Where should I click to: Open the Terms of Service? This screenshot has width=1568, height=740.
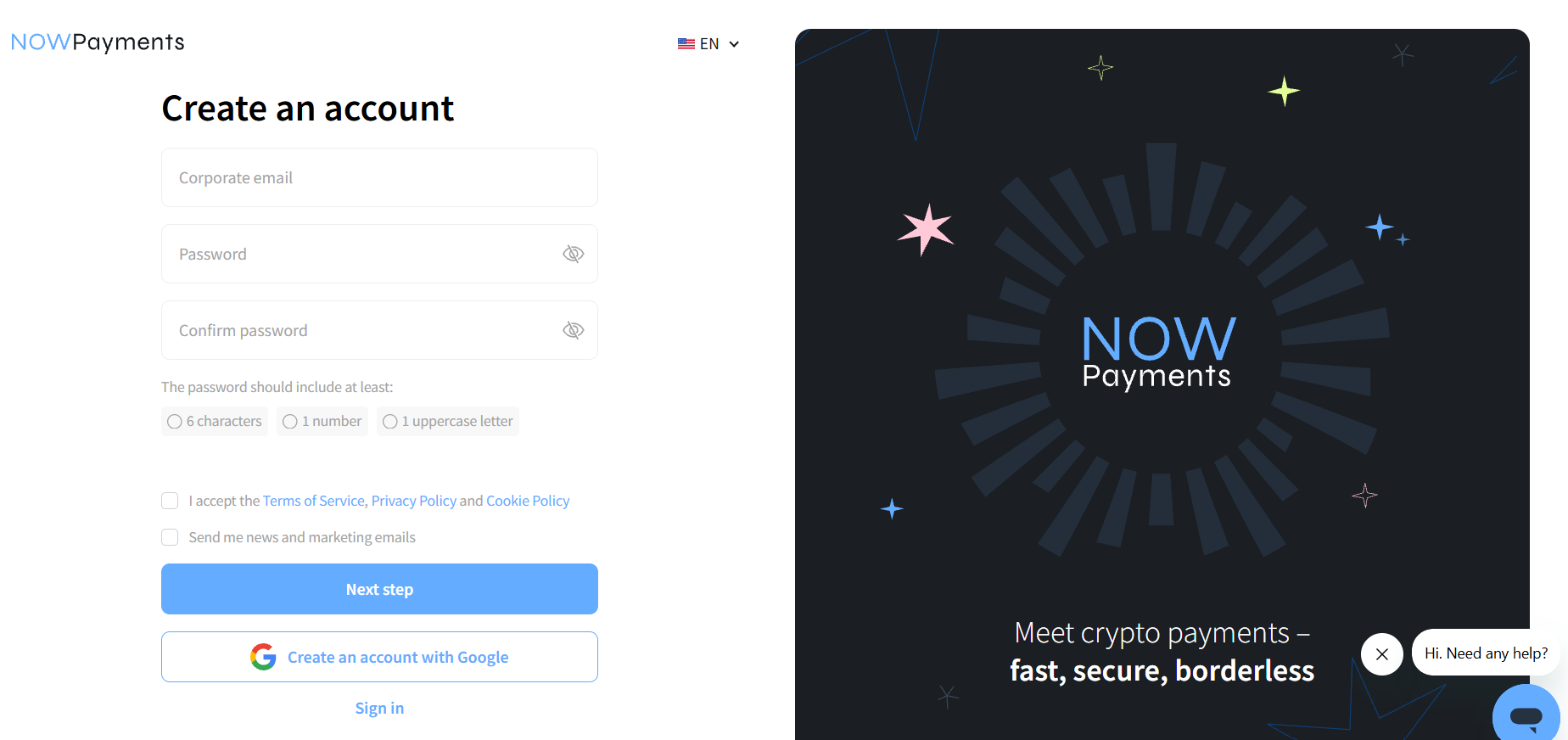(x=313, y=501)
